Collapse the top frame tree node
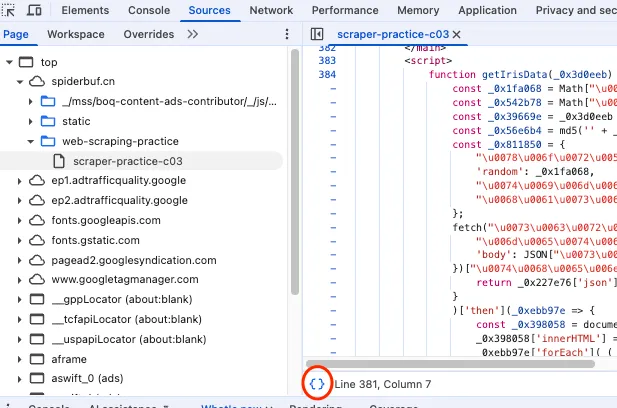Screen dimensions: 617x408 coord(9,62)
